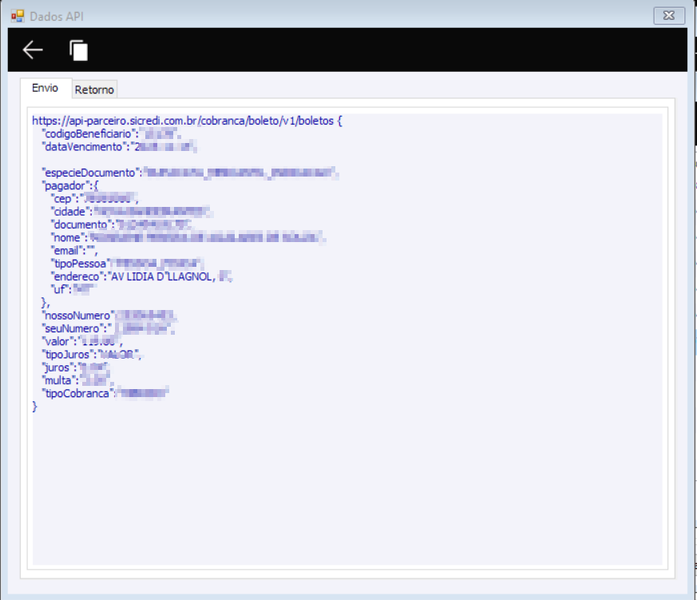Click the "tipoPessoa" field line
697x600 pixels.
(x=127, y=264)
